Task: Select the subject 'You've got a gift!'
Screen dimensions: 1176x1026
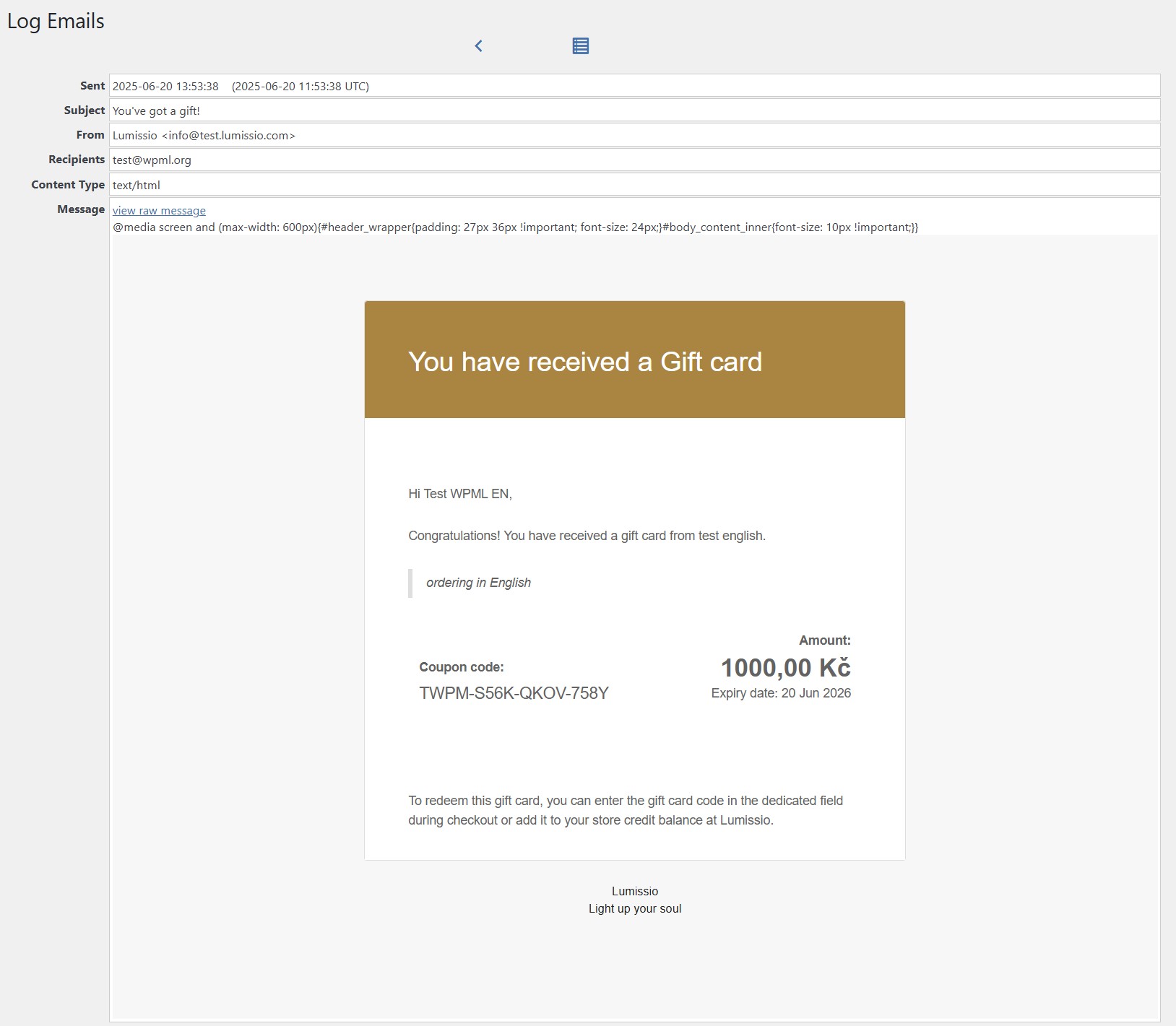Action: tap(156, 110)
